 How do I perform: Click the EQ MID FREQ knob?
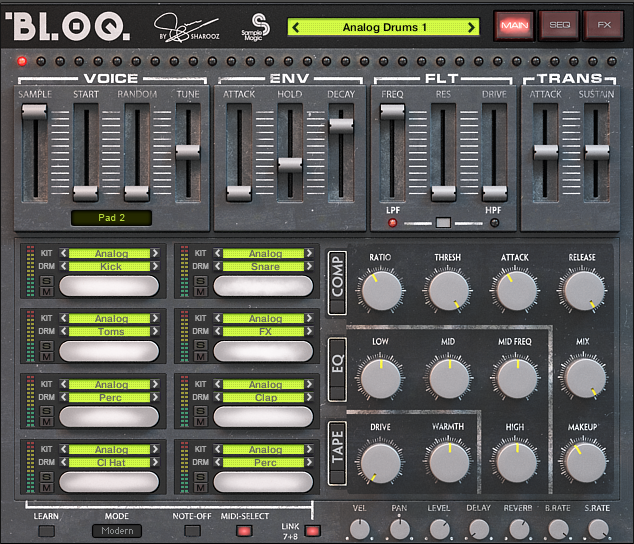point(516,378)
